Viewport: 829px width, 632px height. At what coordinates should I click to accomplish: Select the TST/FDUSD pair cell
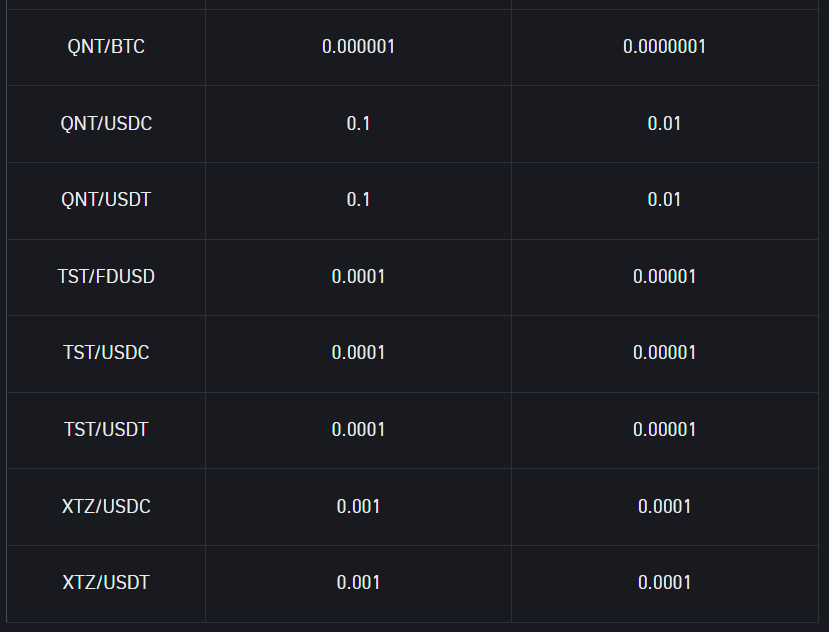coord(106,277)
